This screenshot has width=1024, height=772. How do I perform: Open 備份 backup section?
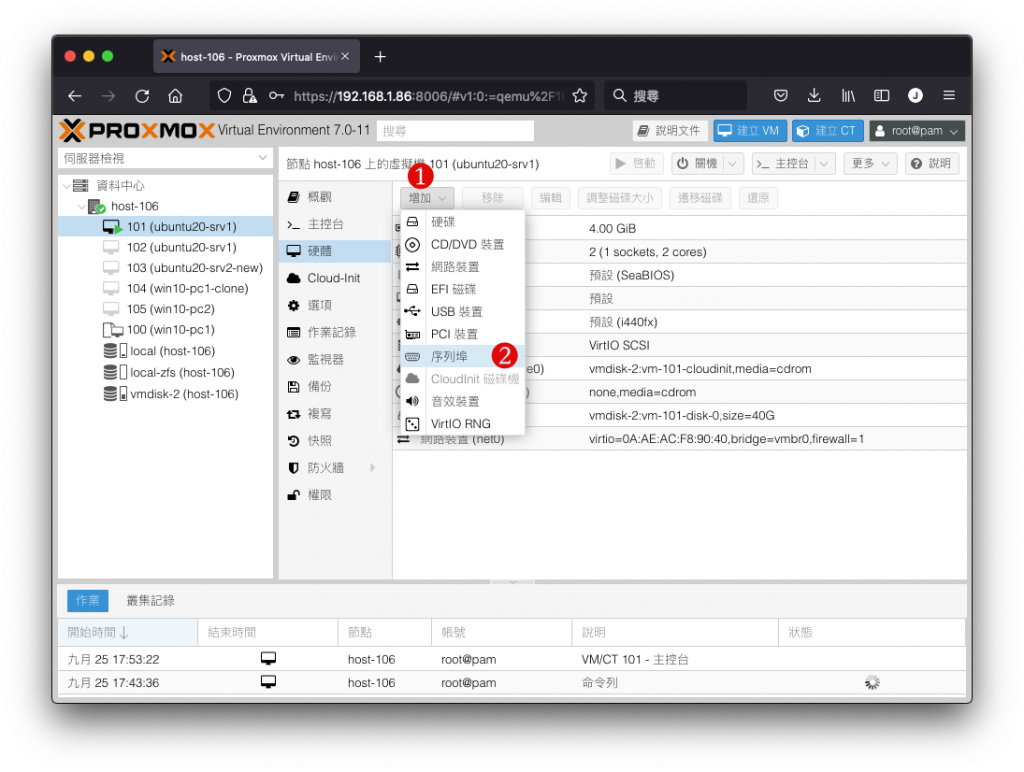point(335,387)
